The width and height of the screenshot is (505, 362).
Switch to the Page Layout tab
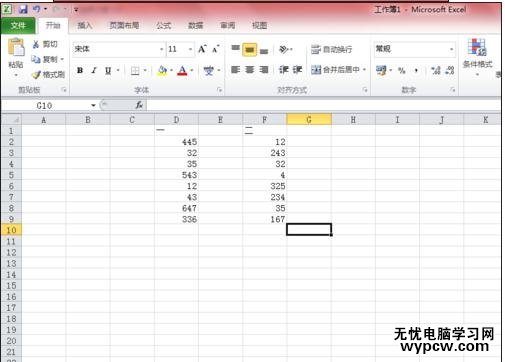point(124,25)
